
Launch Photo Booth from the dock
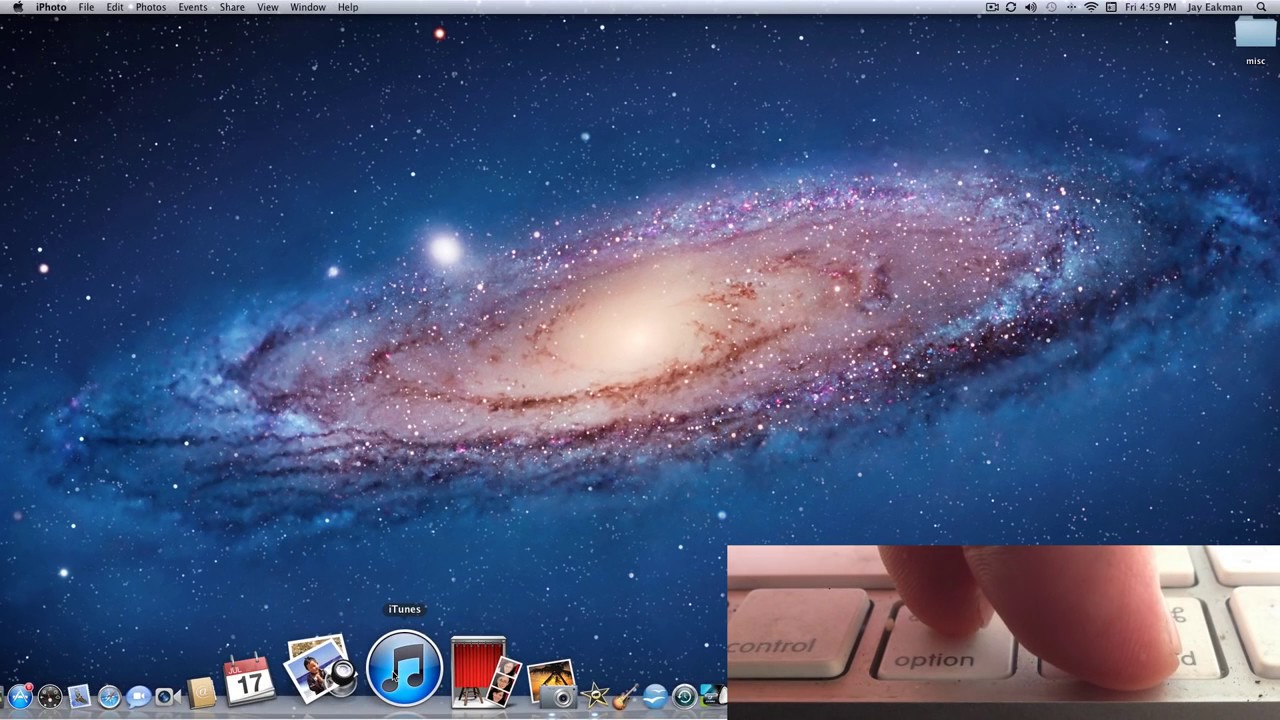[x=484, y=671]
